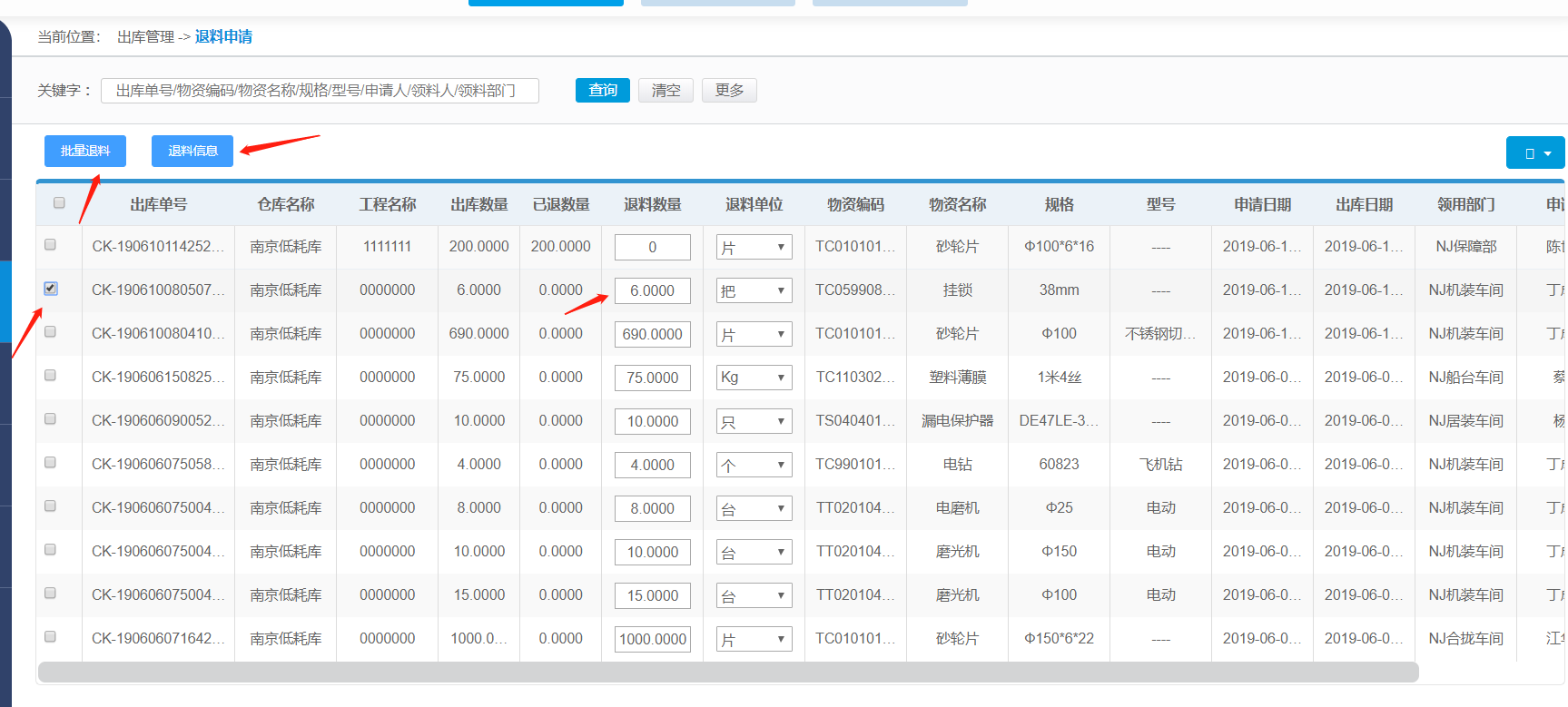Click the 申请日期 column header

point(1262,204)
